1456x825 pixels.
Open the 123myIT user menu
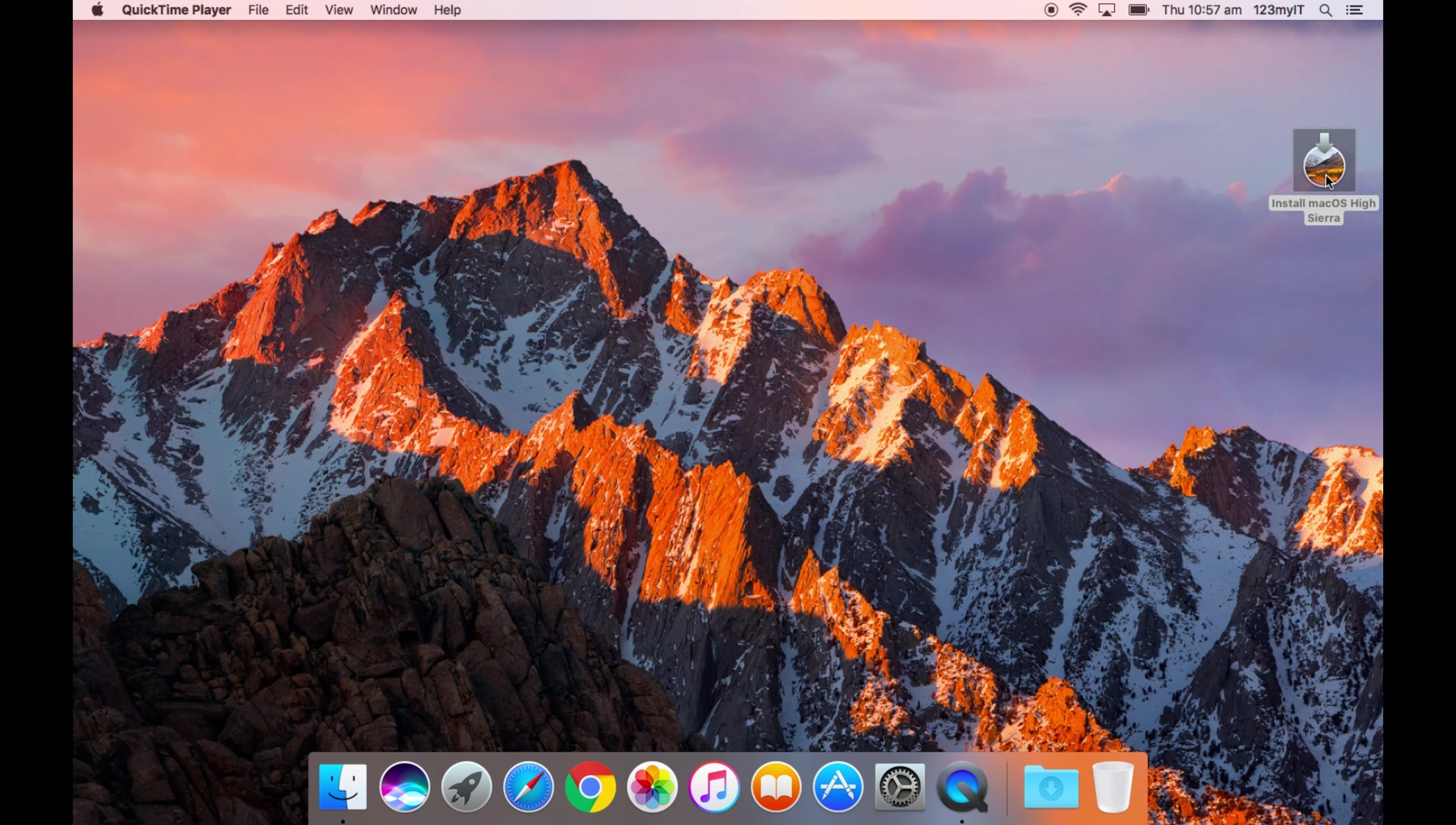point(1279,9)
